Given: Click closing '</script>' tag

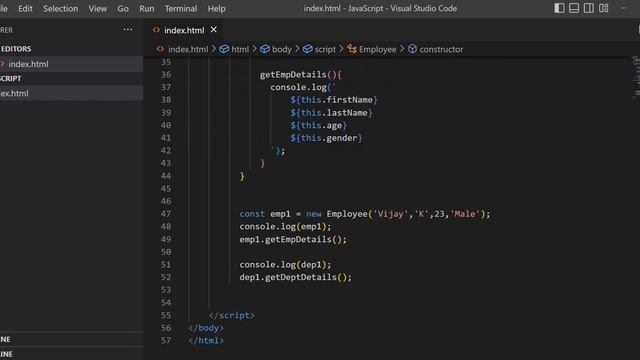Looking at the screenshot, I should pos(232,315).
